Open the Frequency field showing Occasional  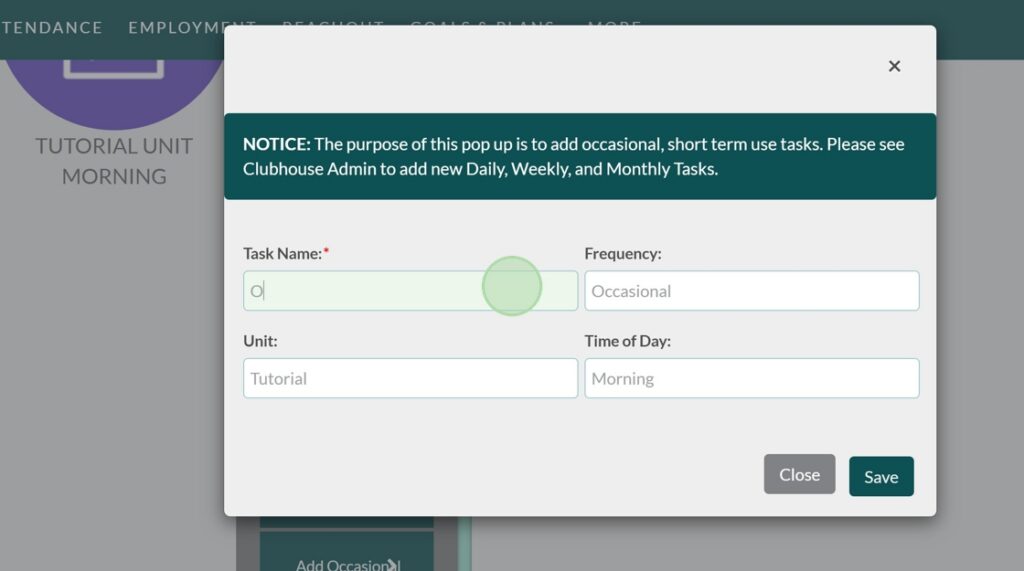click(751, 291)
